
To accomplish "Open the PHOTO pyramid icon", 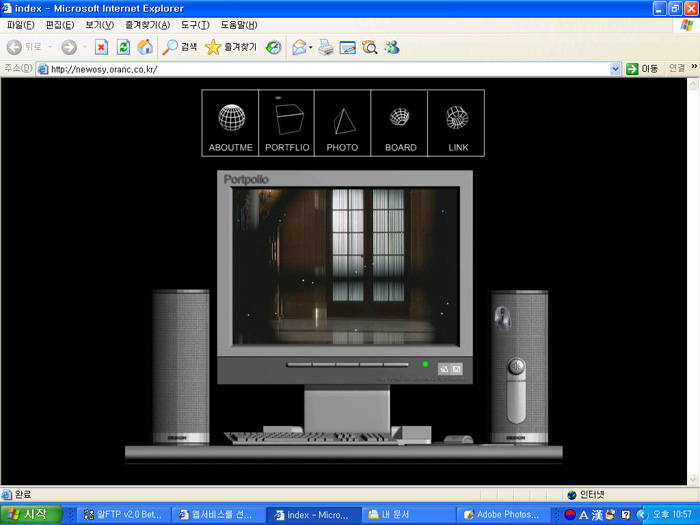I will point(342,122).
